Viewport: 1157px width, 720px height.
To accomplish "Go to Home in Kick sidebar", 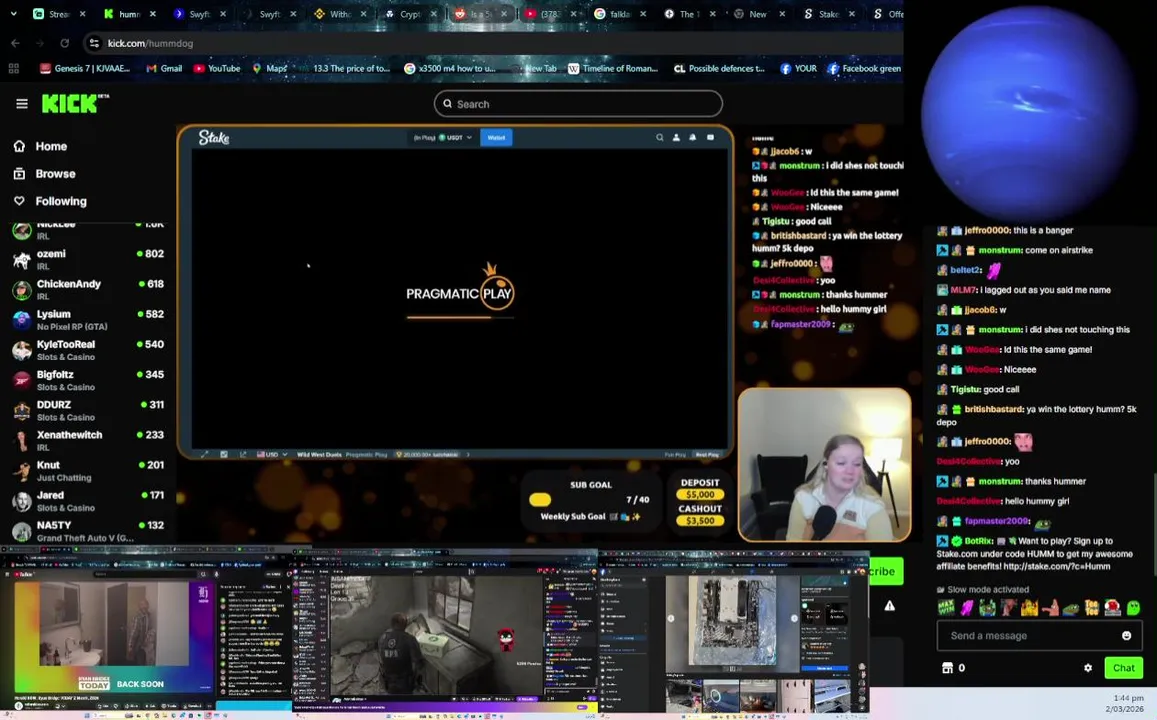I will [41, 146].
